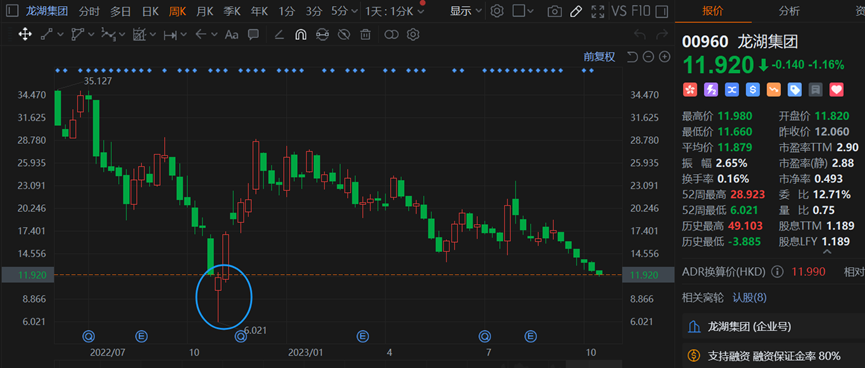The width and height of the screenshot is (865, 368).
Task: Switch to 季K quarterly candlestick
Action: click(232, 10)
